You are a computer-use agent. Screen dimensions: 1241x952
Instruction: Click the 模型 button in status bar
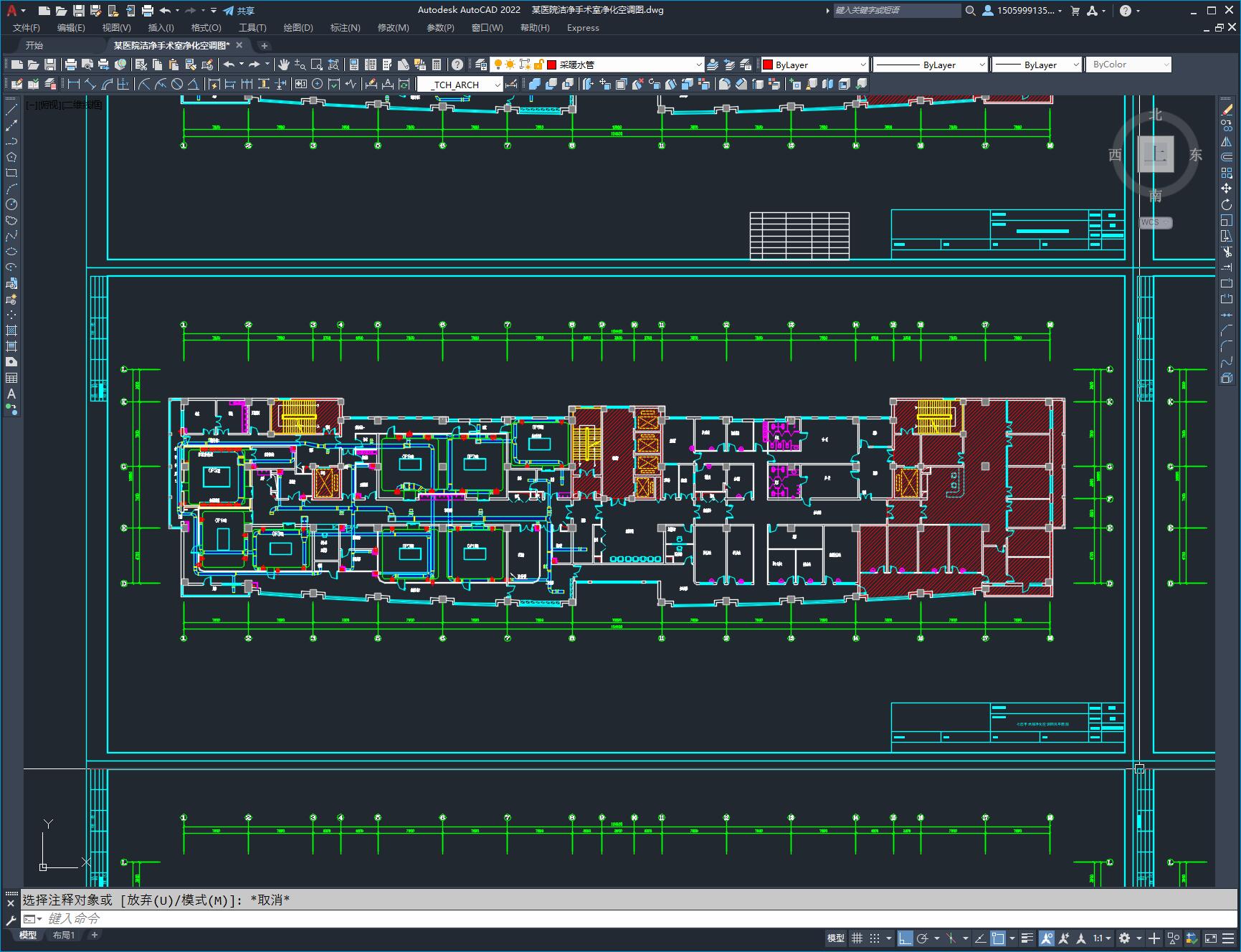point(836,938)
